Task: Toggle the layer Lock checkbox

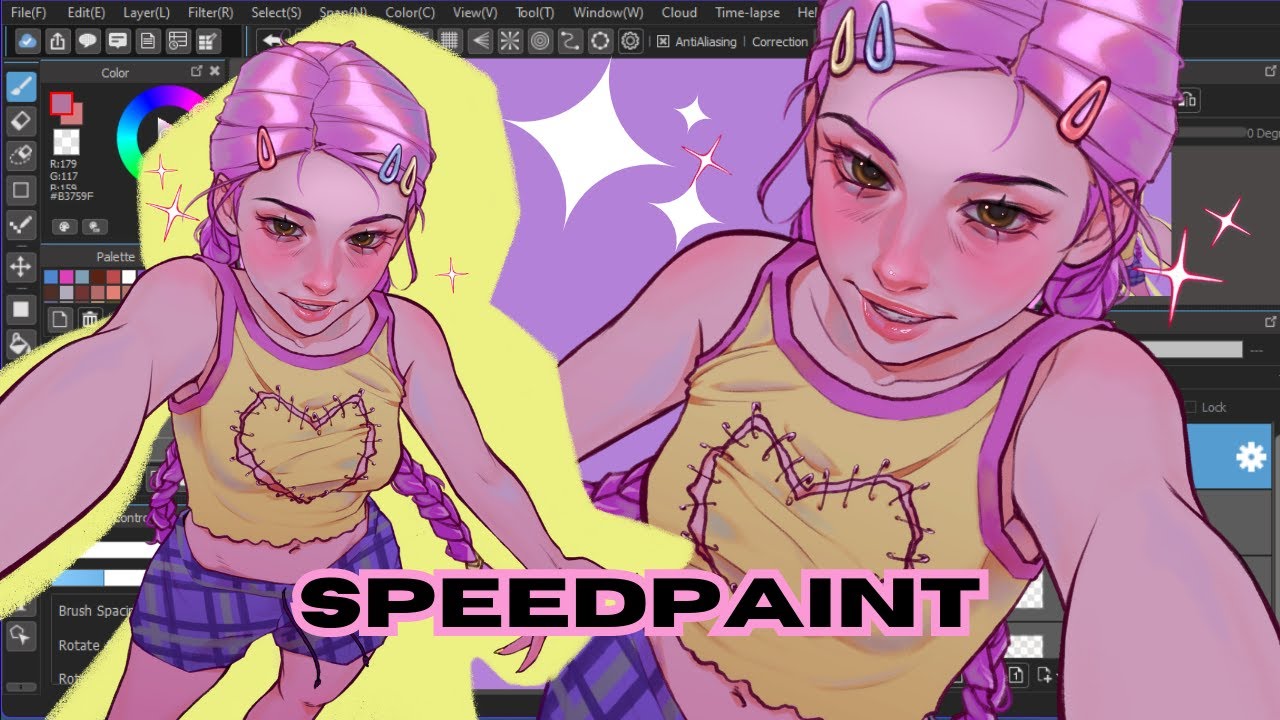Action: pyautogui.click(x=1190, y=407)
